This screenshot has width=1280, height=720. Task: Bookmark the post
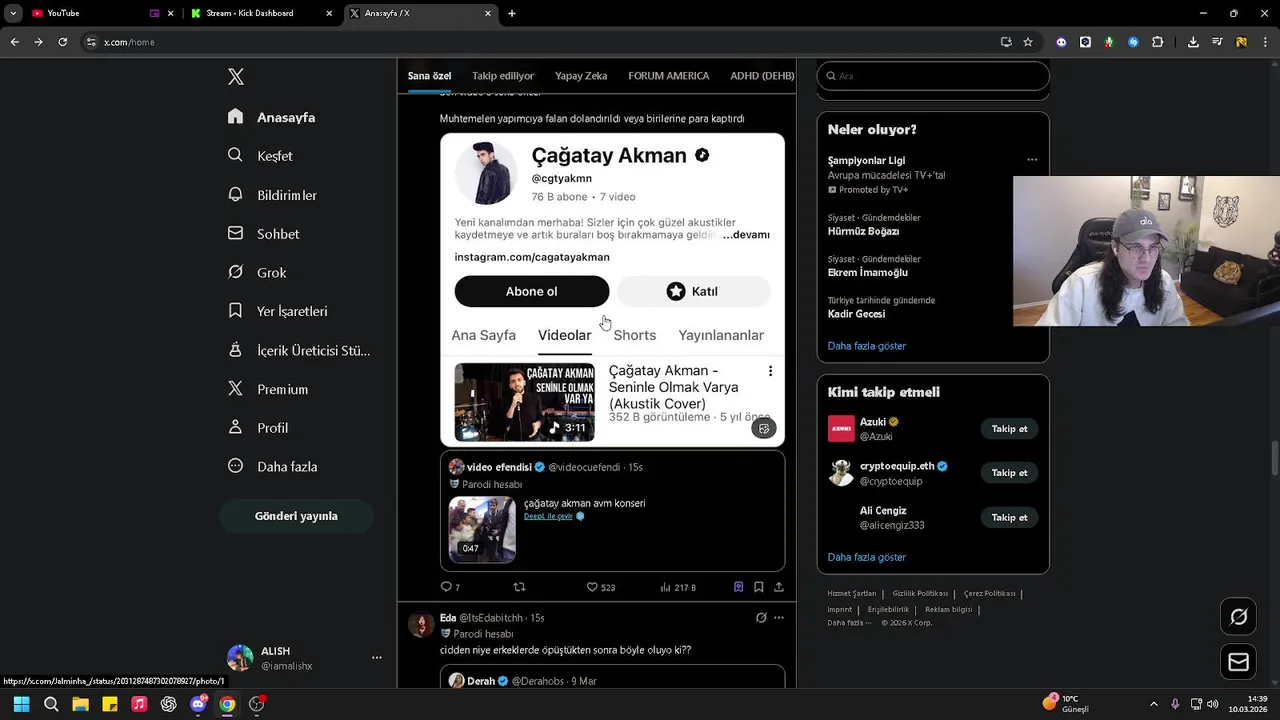pyautogui.click(x=759, y=587)
